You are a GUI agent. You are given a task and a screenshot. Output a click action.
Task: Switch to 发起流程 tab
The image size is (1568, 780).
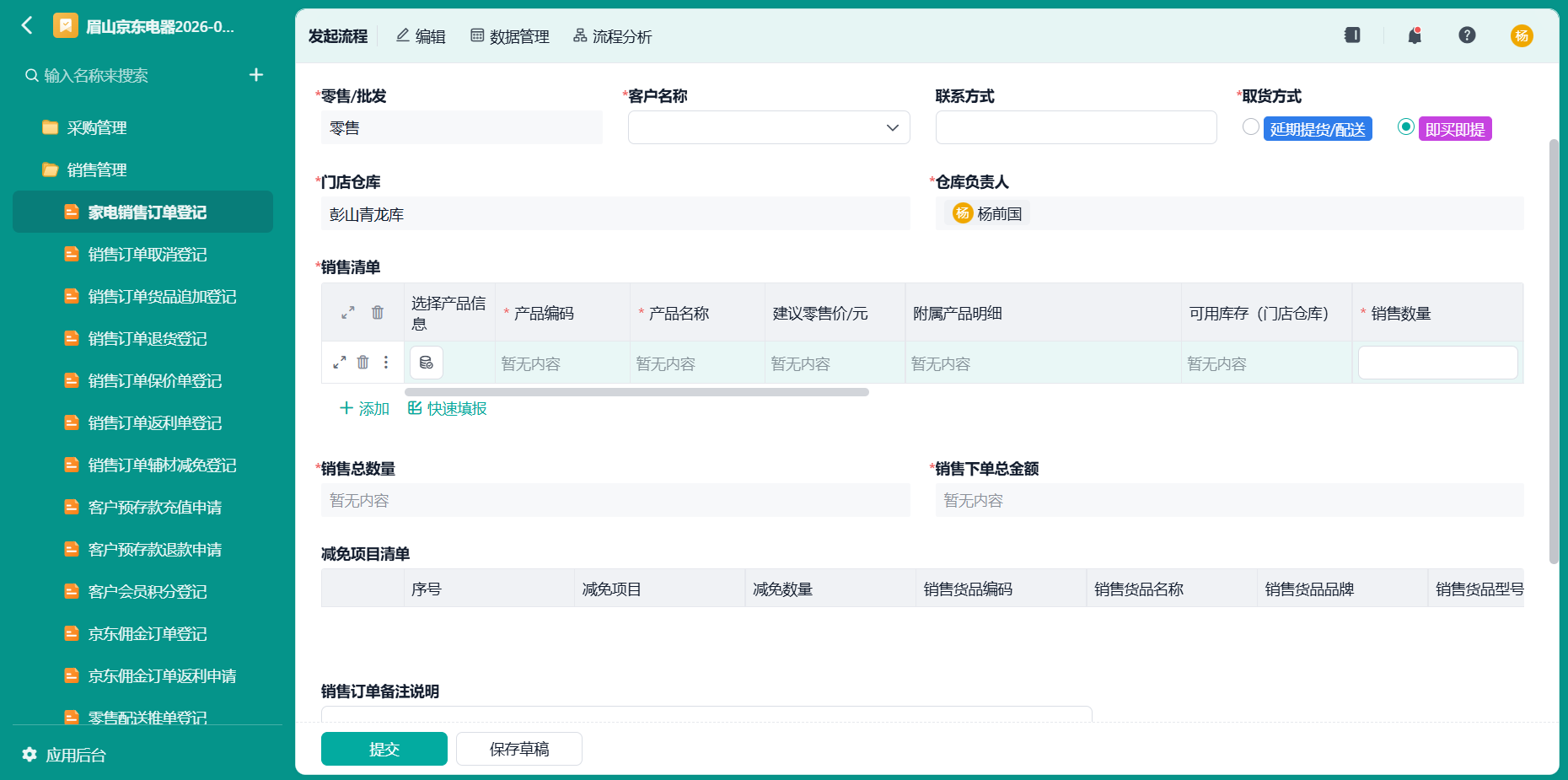tap(338, 36)
